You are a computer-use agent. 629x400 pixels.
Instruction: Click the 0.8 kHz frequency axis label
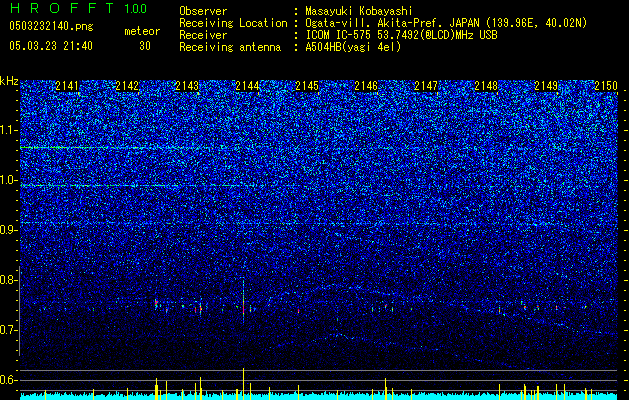[x=9, y=280]
